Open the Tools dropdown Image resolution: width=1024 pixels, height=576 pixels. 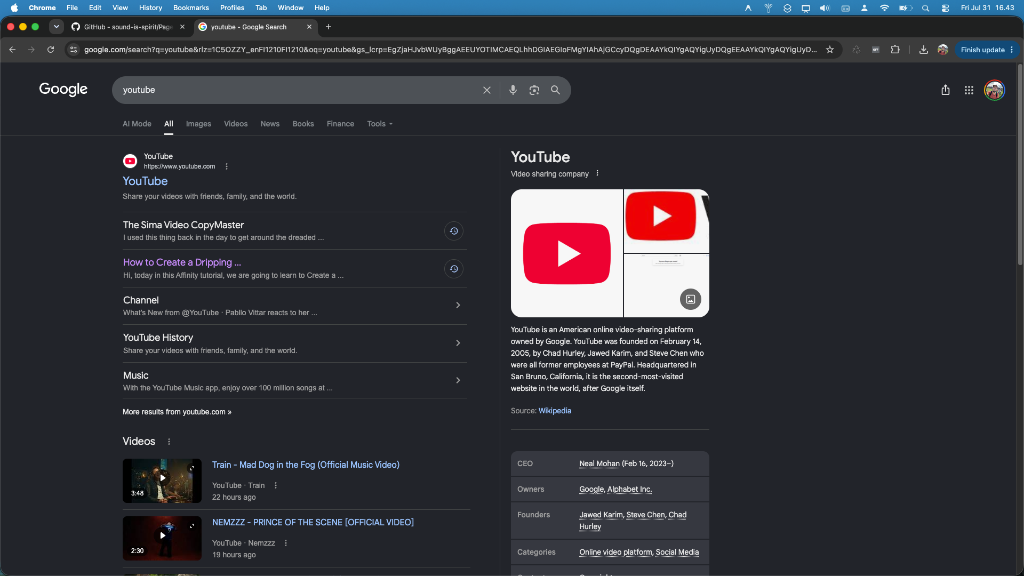(379, 123)
